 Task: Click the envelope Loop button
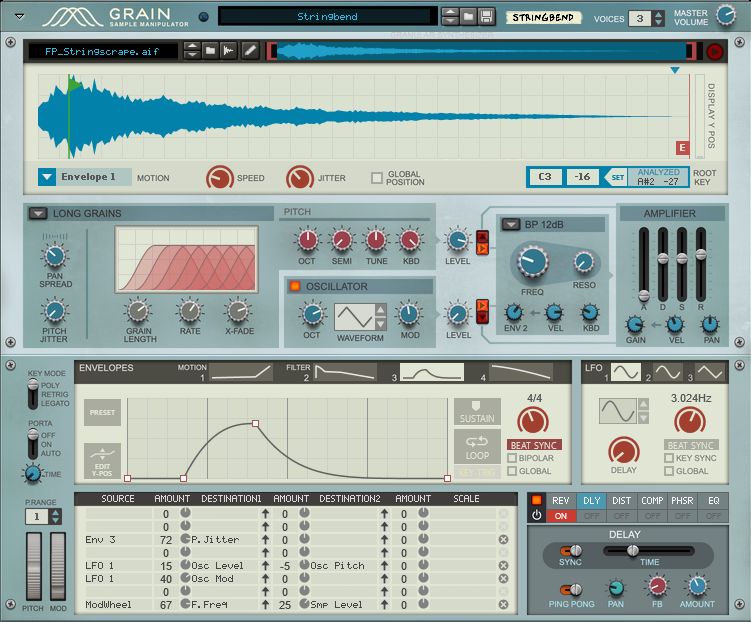click(x=477, y=447)
